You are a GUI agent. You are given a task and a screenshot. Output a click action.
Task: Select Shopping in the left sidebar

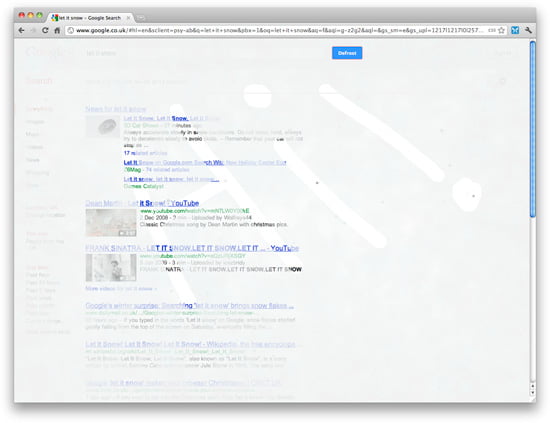point(37,173)
